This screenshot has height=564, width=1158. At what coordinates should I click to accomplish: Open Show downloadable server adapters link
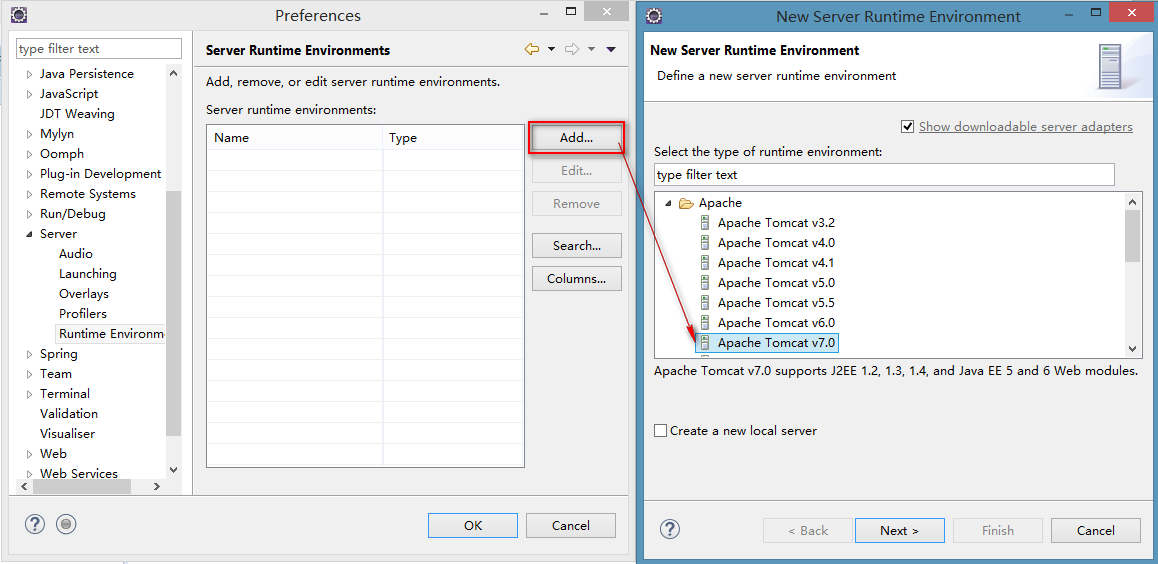(1026, 126)
